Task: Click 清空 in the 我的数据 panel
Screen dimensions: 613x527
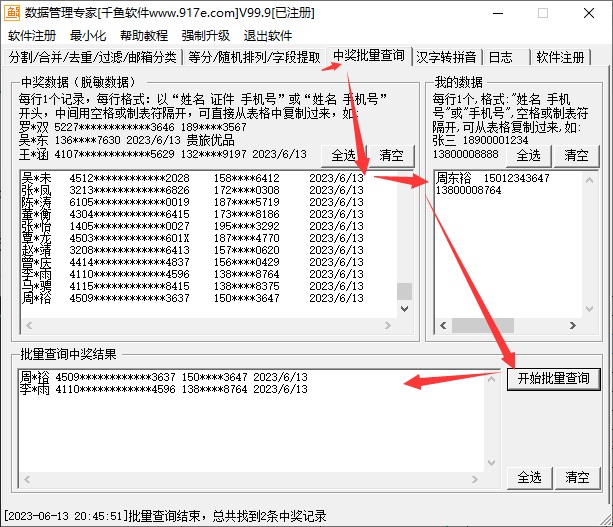Action: point(577,155)
